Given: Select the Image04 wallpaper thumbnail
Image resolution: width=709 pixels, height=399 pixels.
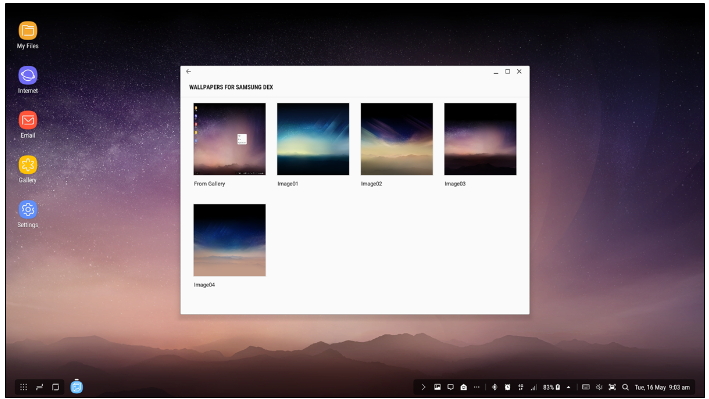Looking at the screenshot, I should tap(230, 240).
